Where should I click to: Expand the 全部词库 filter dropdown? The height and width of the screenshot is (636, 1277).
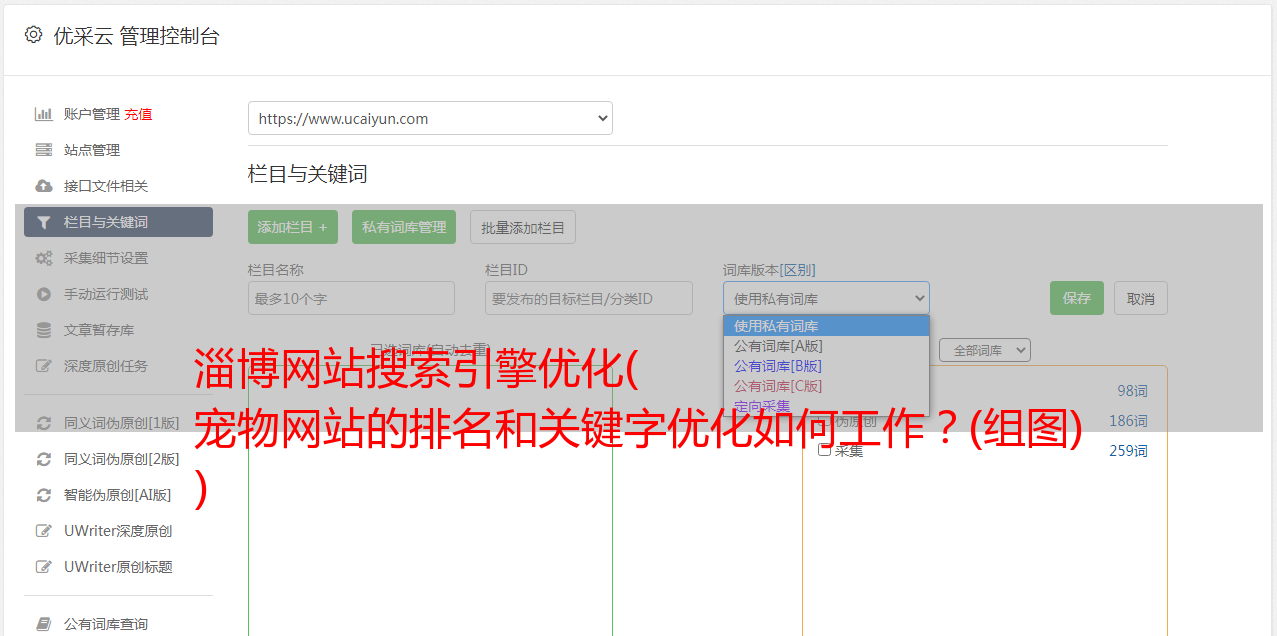pyautogui.click(x=985, y=350)
